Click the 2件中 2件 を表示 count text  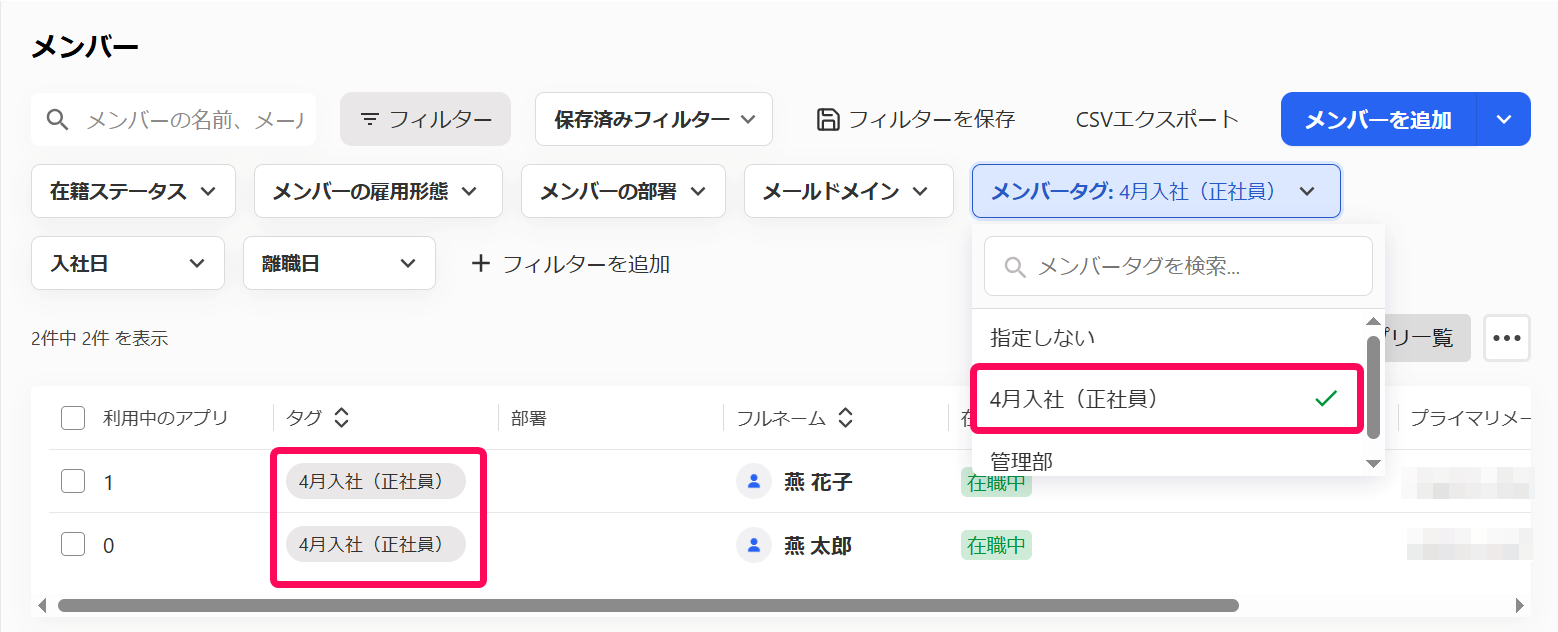tap(99, 338)
